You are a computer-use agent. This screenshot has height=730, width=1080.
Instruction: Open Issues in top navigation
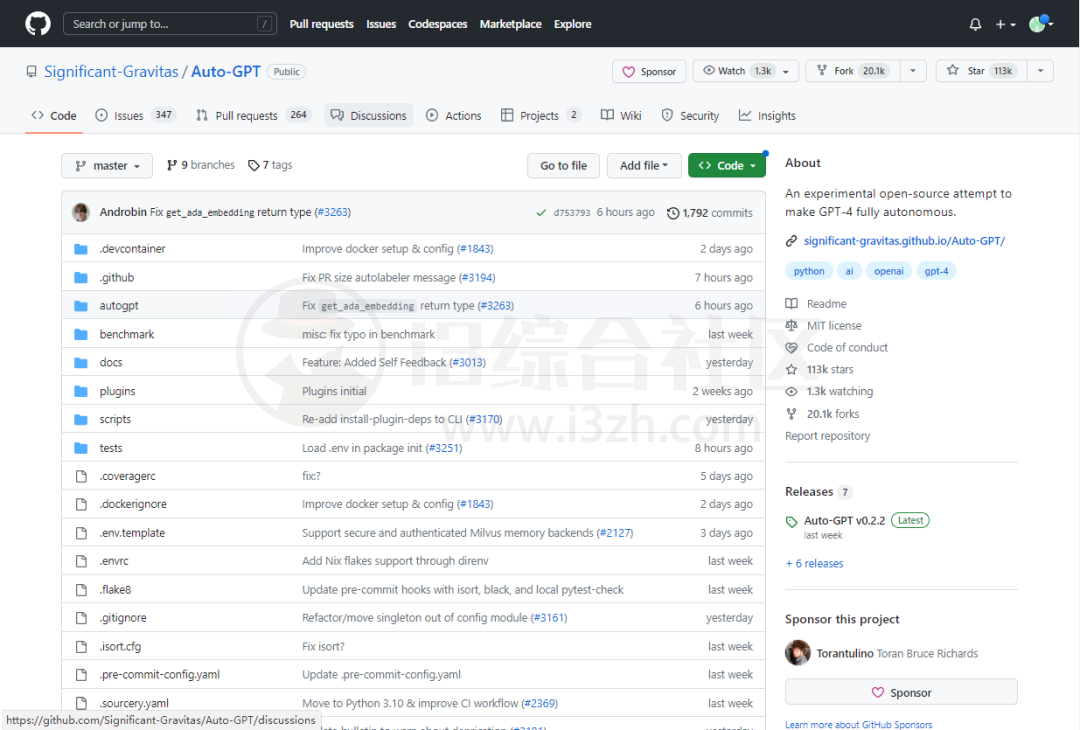(x=381, y=24)
